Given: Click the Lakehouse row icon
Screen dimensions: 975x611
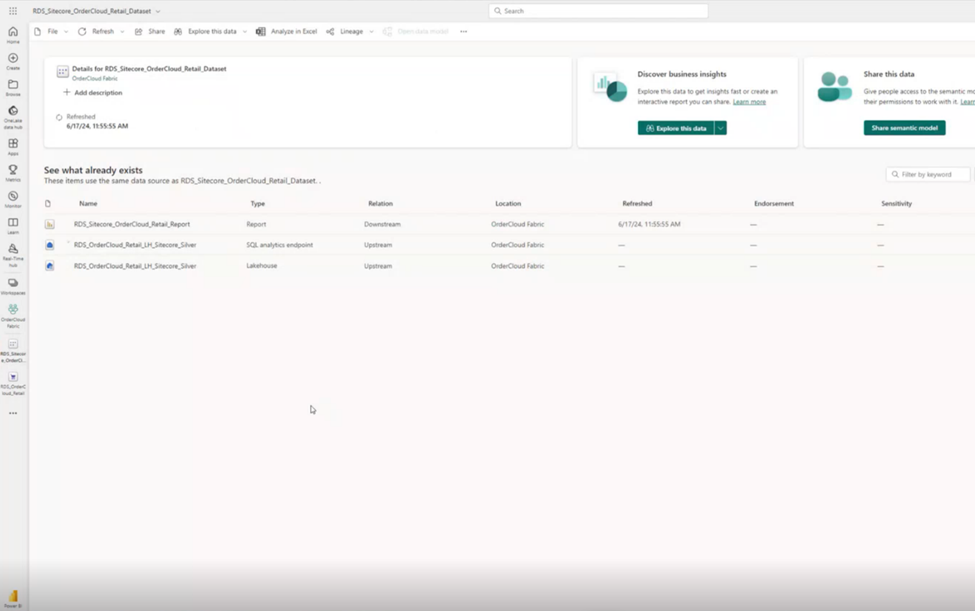Looking at the screenshot, I should coord(50,266).
